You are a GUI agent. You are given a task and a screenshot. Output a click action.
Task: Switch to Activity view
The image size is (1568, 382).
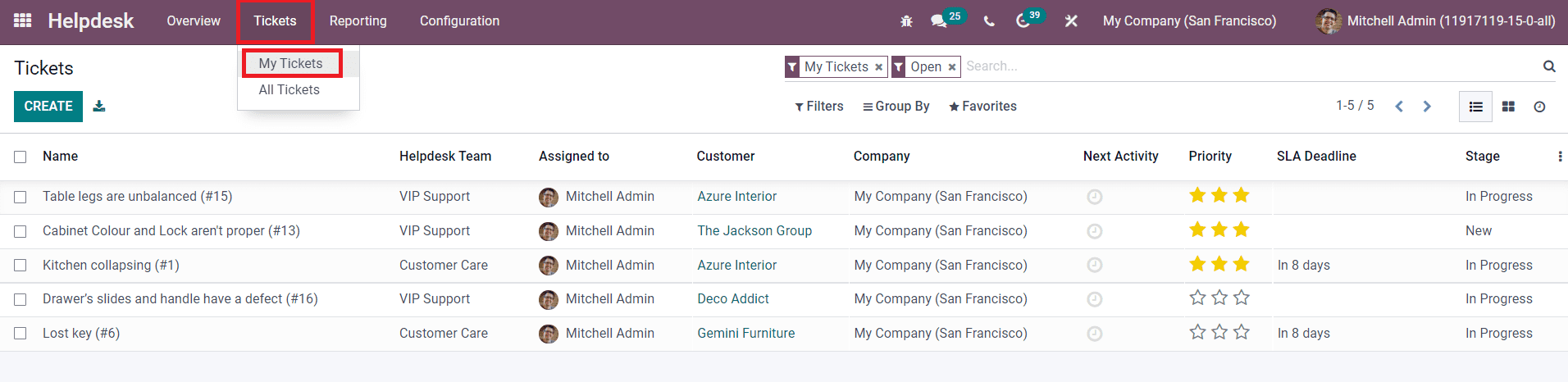(1539, 107)
